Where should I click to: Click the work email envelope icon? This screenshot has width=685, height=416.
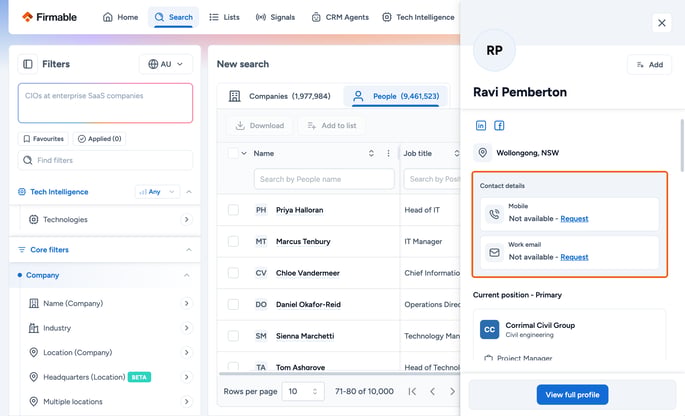[494, 253]
